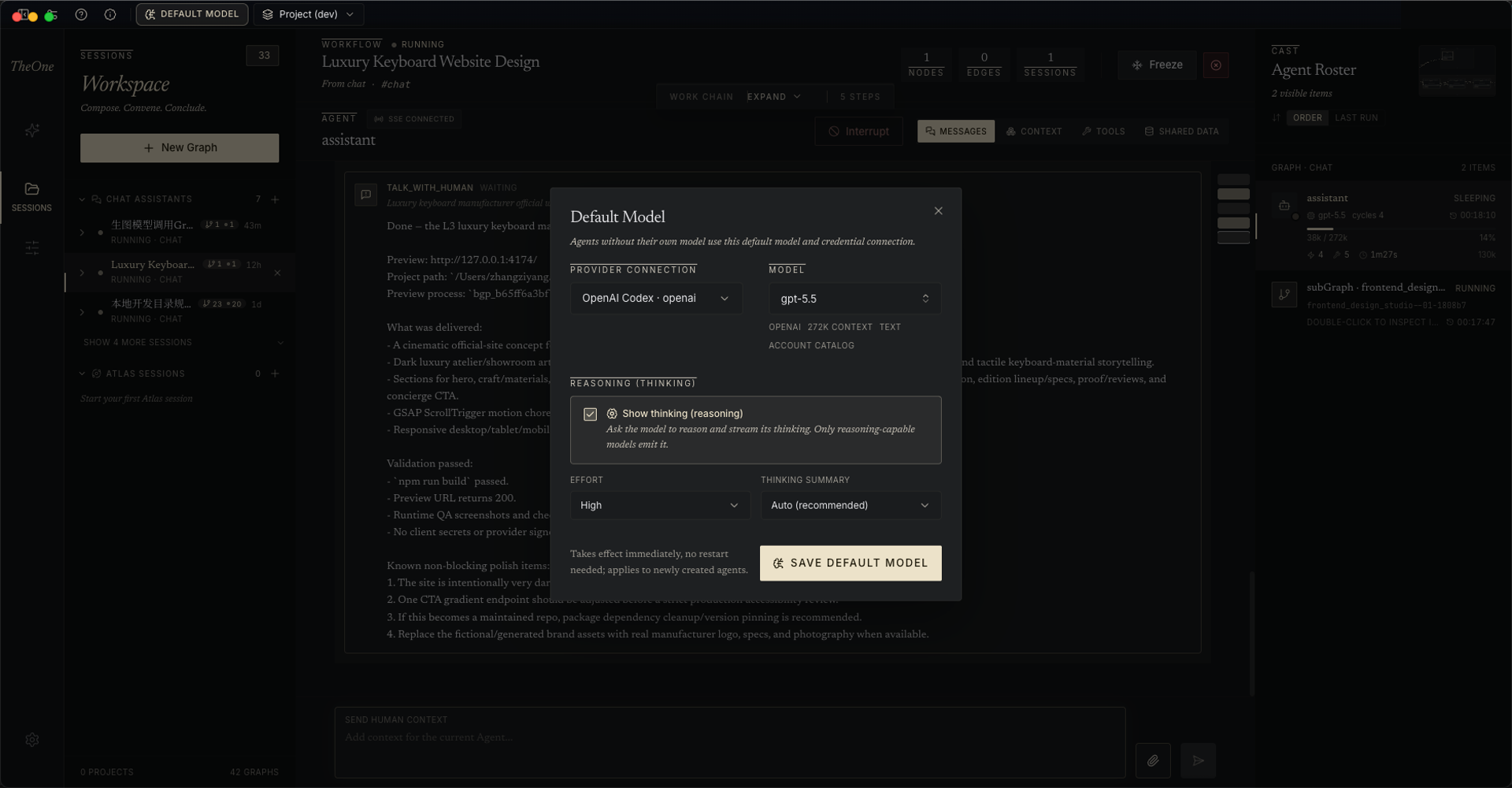Click the 5 STEPS label in Work Chain
The width and height of the screenshot is (1512, 788).
click(860, 97)
